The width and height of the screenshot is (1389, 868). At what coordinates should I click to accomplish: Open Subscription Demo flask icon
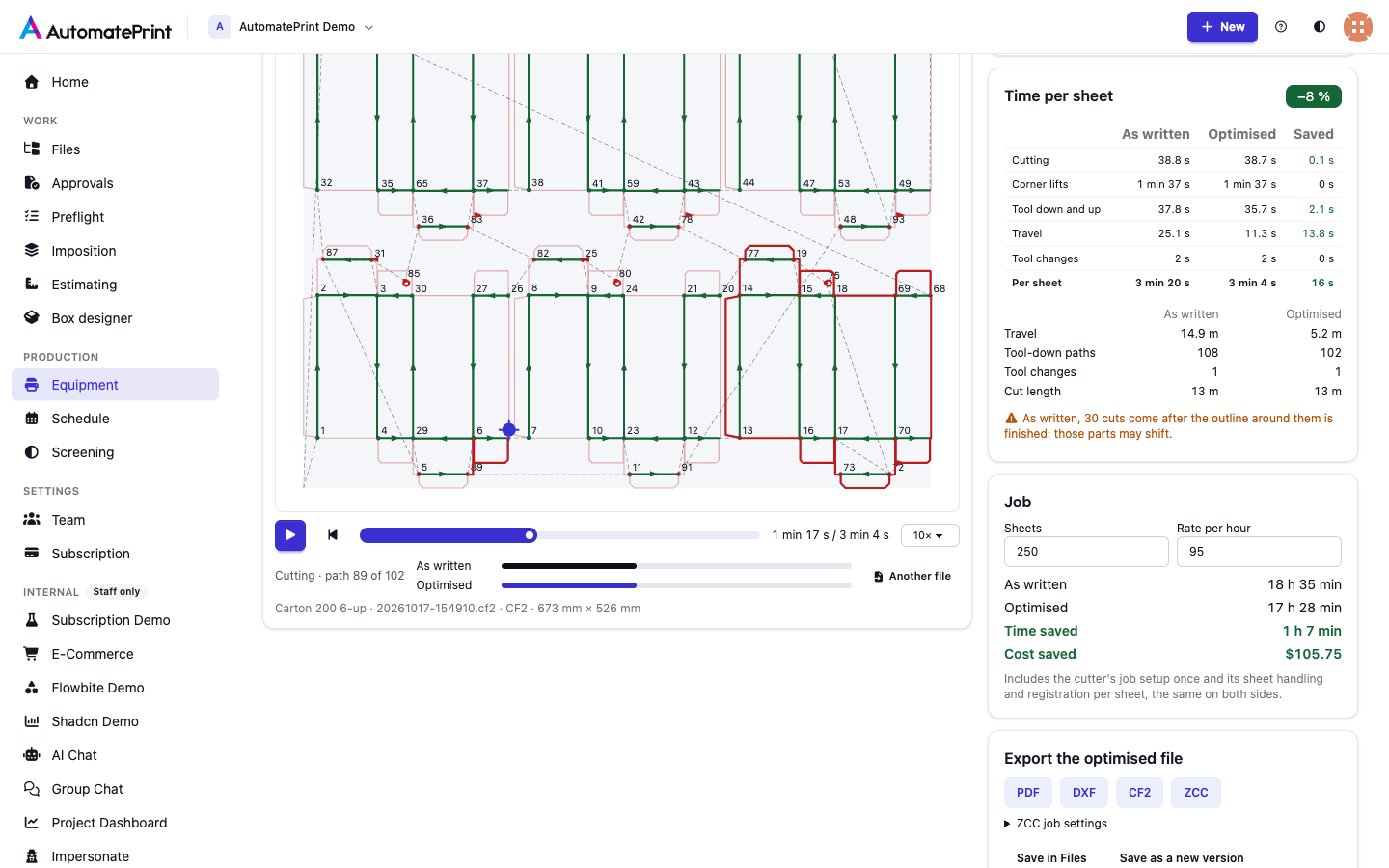click(32, 620)
